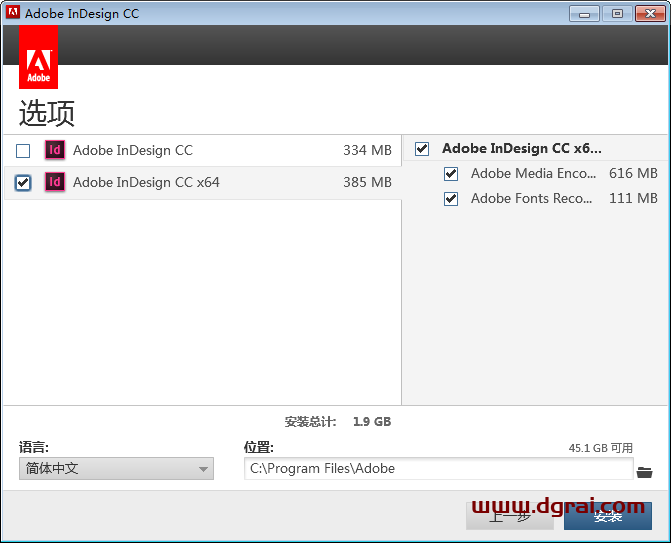Image resolution: width=671 pixels, height=543 pixels.
Task: Click the 1.9 GB install total value
Action: pos(372,422)
